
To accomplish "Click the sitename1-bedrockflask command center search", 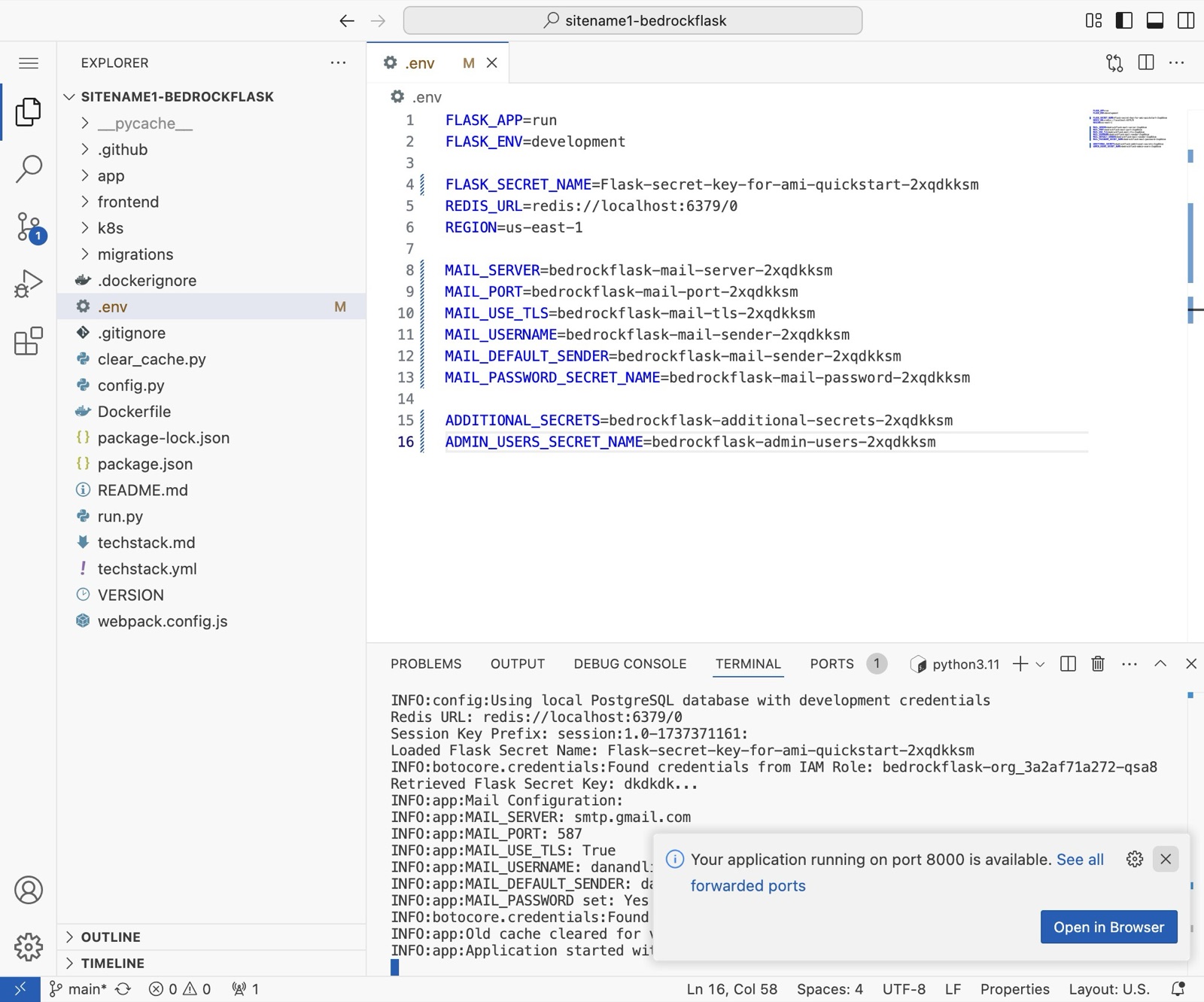I will pos(633,20).
